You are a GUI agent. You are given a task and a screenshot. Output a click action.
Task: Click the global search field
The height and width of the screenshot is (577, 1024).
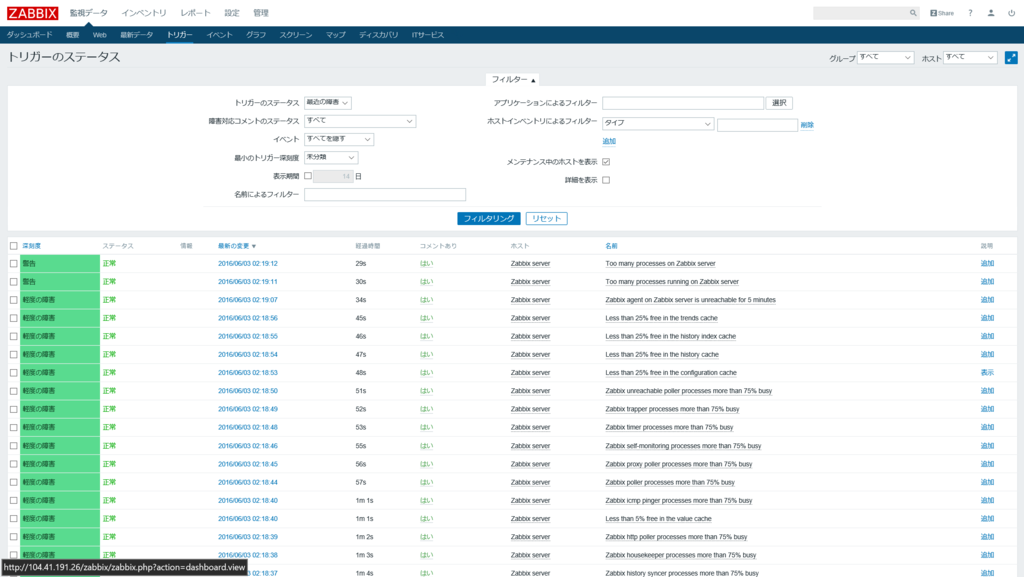coord(861,13)
